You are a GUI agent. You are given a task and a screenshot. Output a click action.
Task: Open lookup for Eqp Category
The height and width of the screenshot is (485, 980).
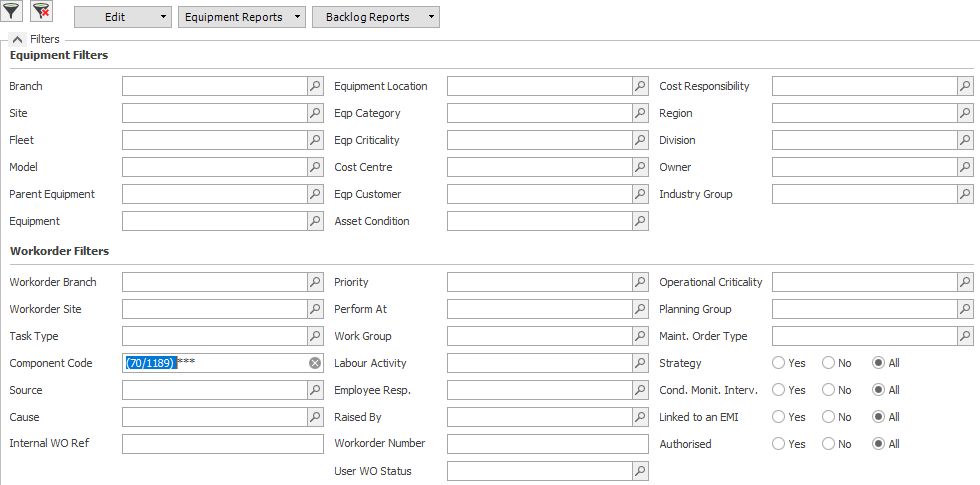[x=640, y=113]
